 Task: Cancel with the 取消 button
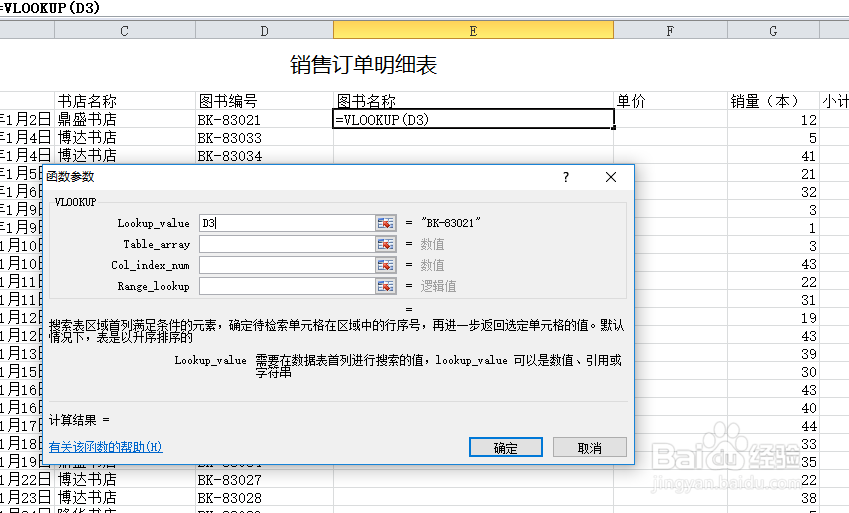(x=590, y=447)
